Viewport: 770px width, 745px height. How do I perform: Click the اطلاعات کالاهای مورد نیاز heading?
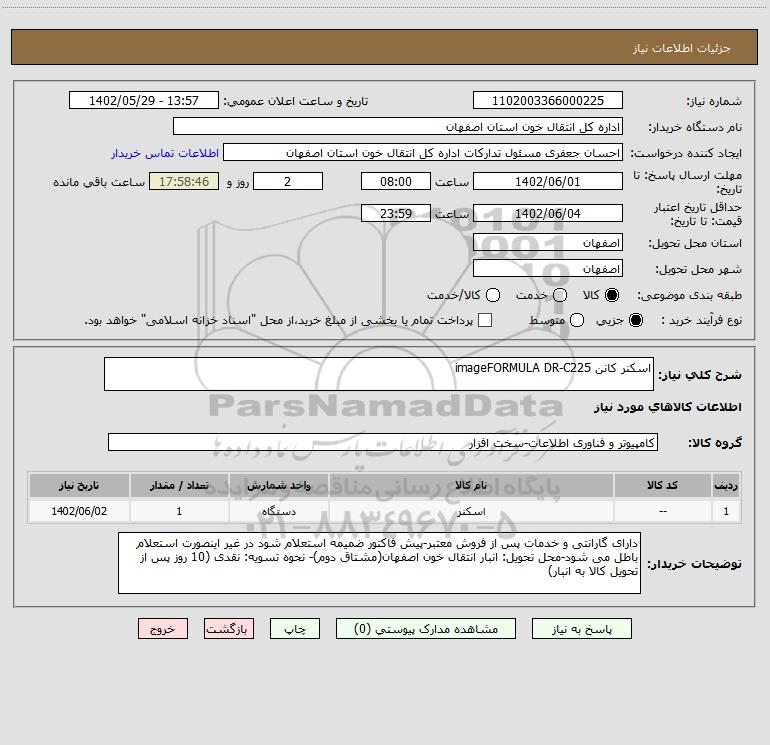[667, 407]
